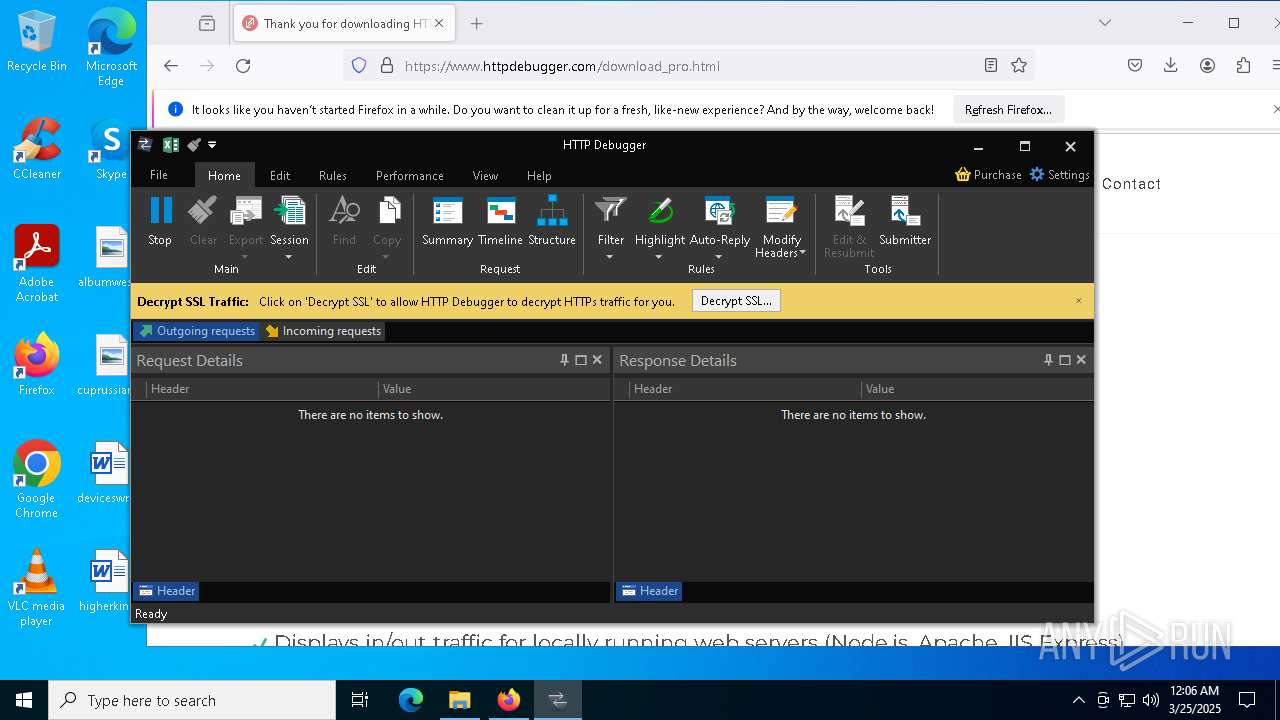1280x720 pixels.
Task: Open Microsoft Edge from the taskbar
Action: pos(411,700)
